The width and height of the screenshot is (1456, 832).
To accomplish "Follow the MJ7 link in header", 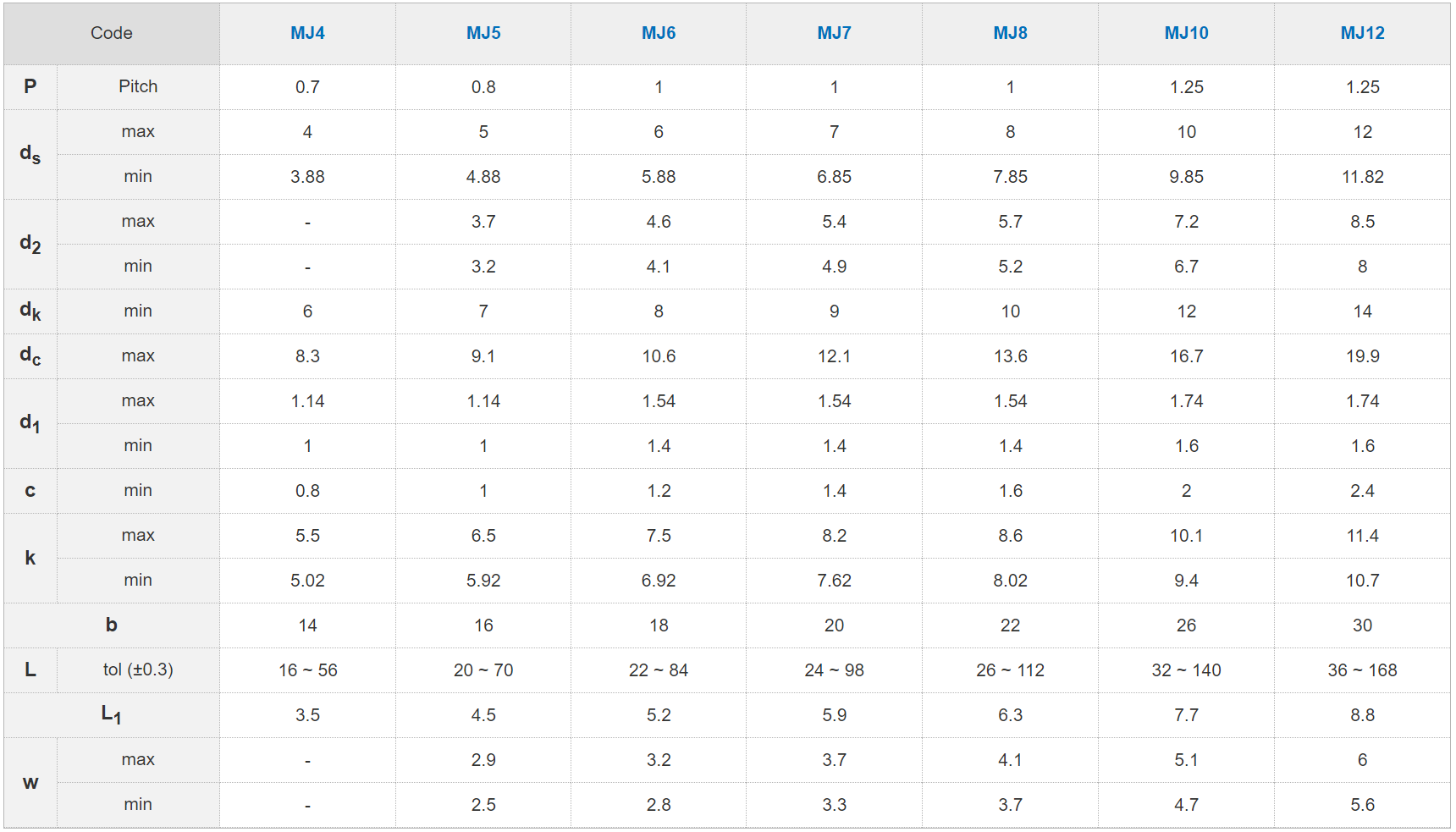I will coord(834,33).
